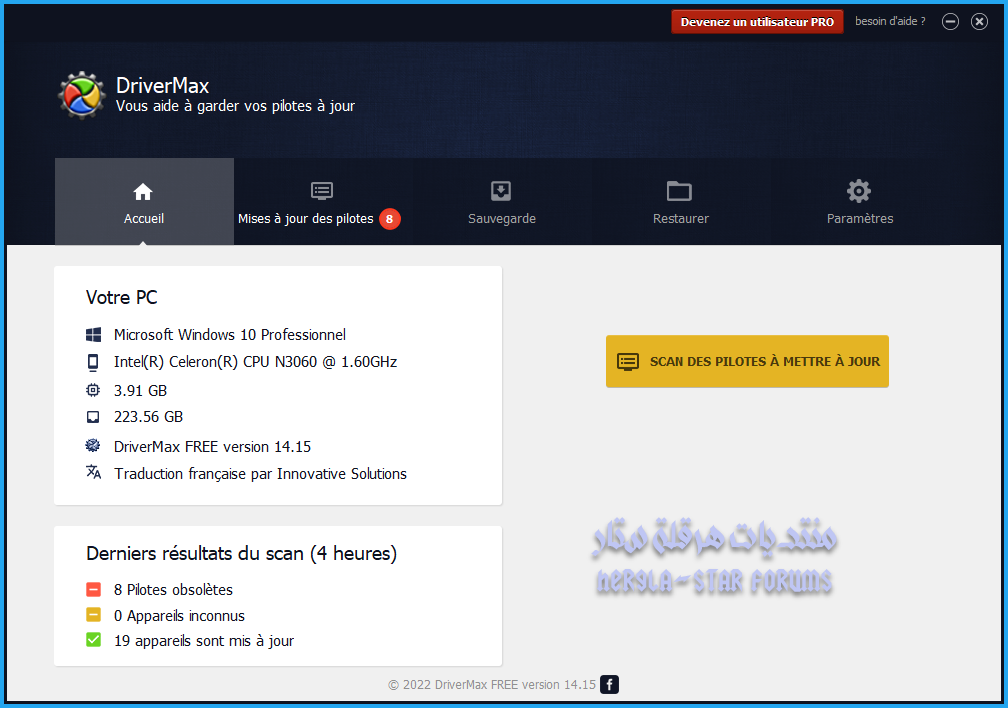
Task: Click the DriverMax title text in header
Action: pos(163,86)
